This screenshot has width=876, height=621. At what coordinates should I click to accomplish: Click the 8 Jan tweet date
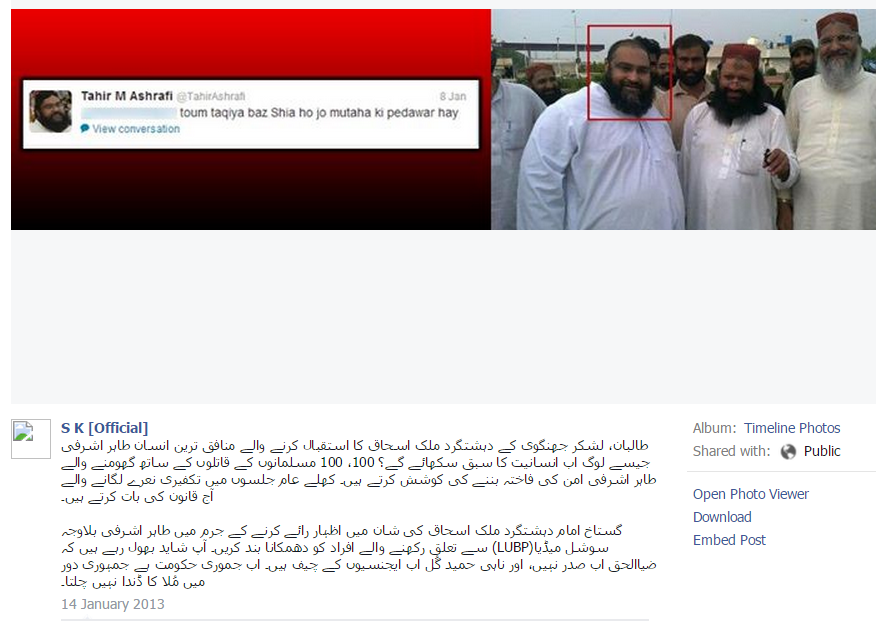click(x=453, y=97)
